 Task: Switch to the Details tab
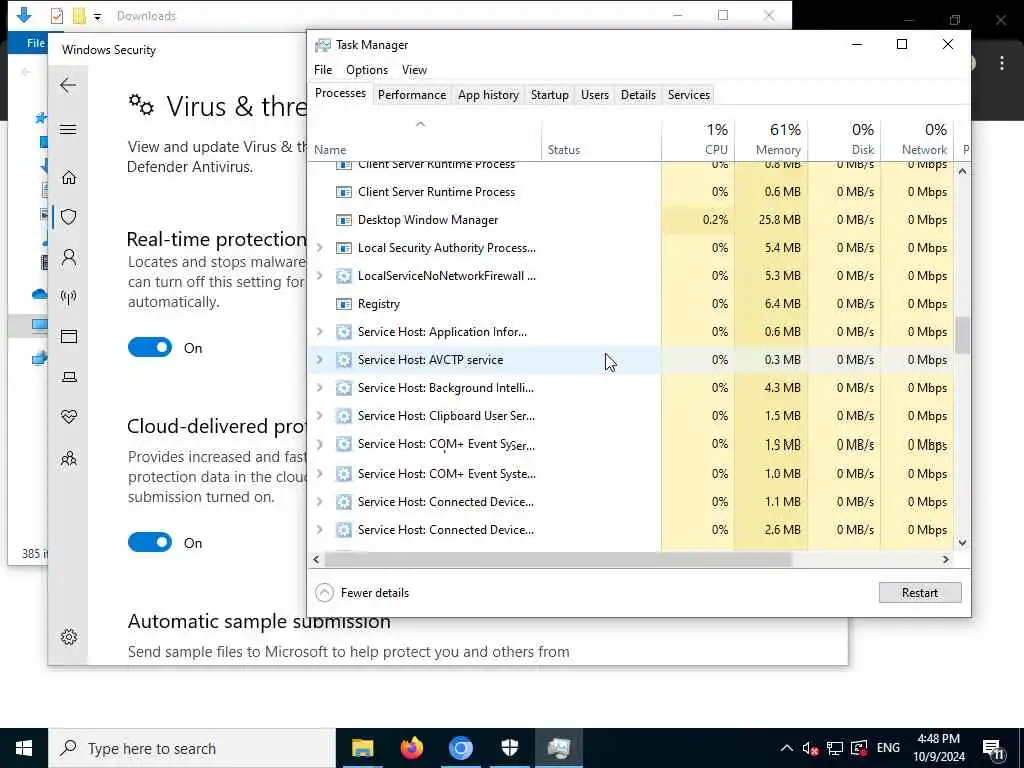pyautogui.click(x=638, y=95)
